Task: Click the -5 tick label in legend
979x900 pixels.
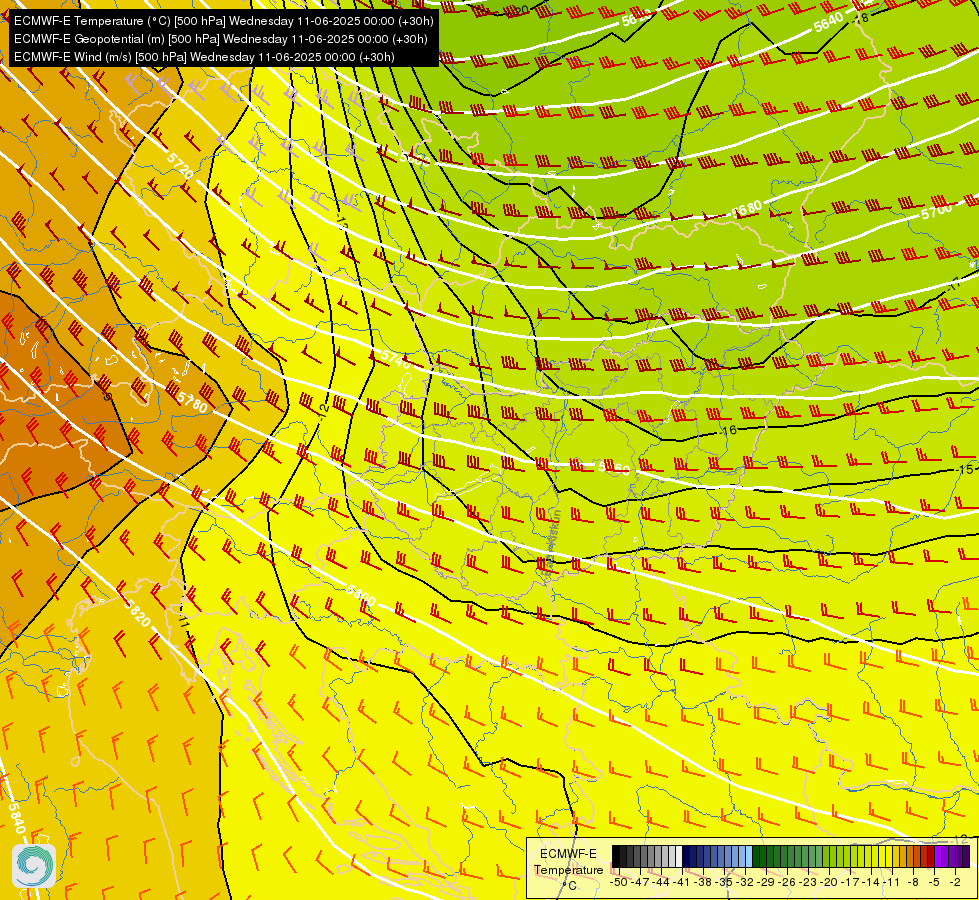Action: click(934, 883)
